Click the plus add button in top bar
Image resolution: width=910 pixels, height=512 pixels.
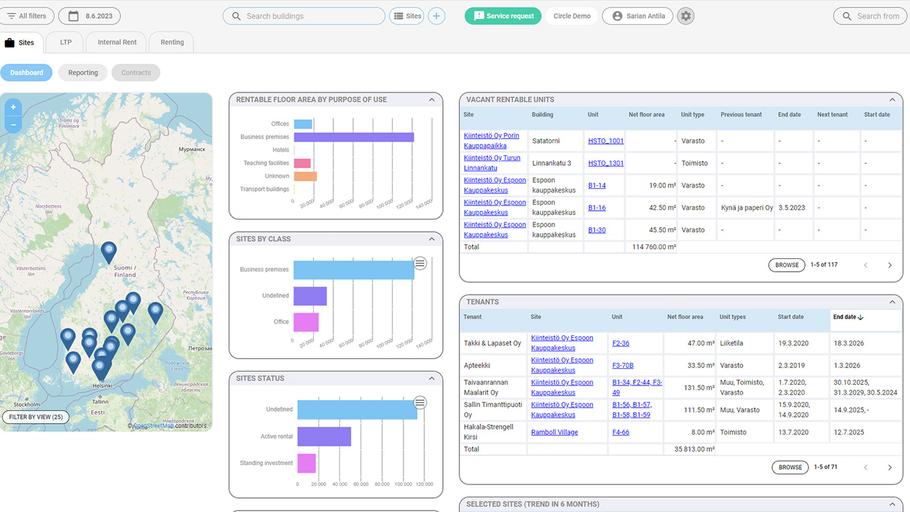pyautogui.click(x=436, y=16)
